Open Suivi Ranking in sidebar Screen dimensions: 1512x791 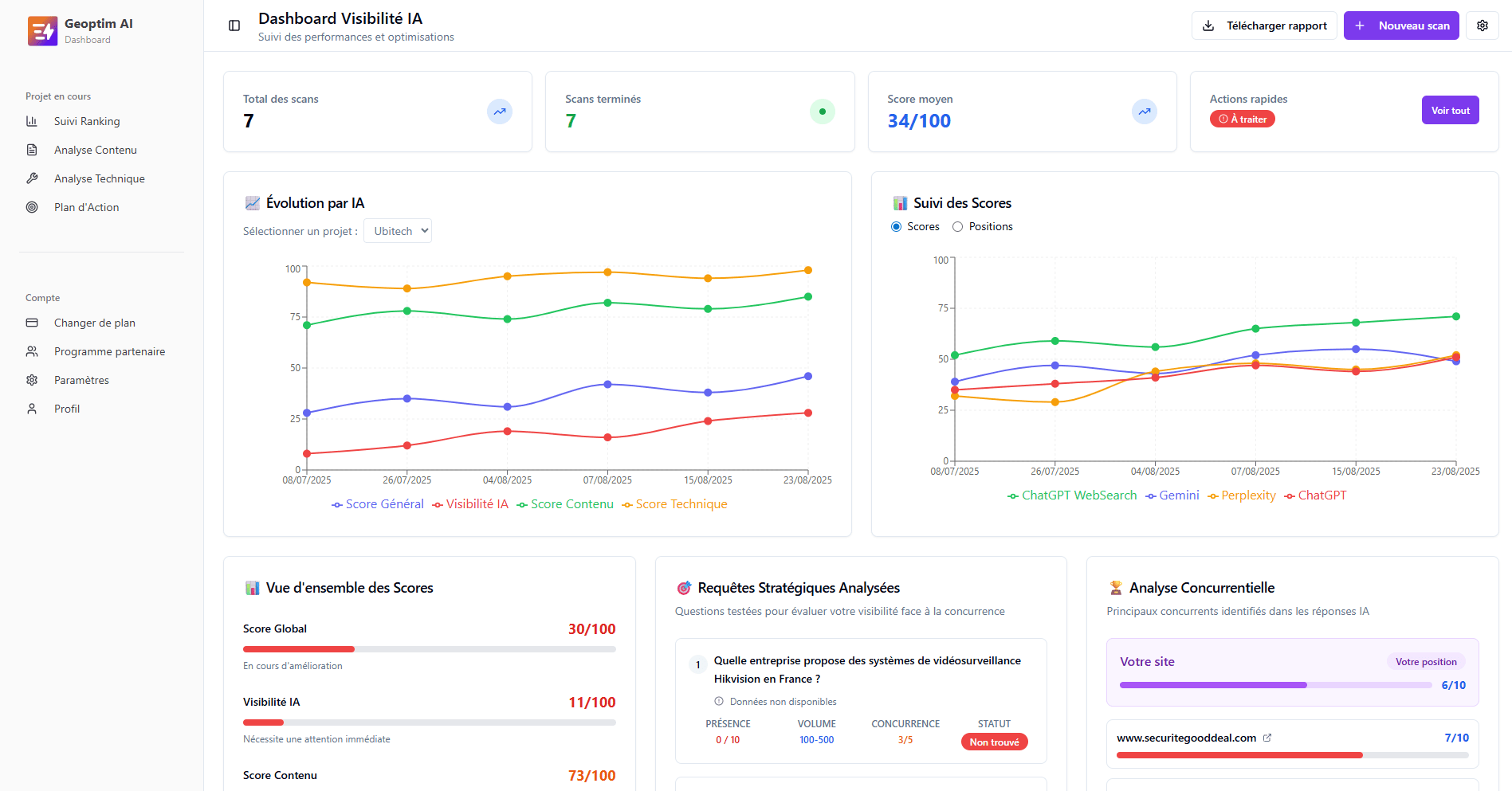[x=87, y=121]
